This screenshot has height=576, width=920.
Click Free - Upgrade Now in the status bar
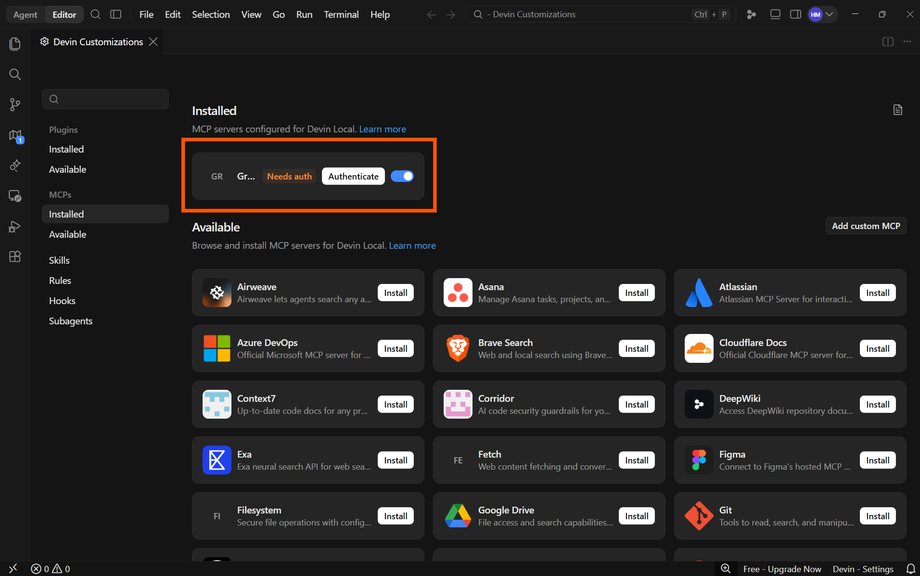[x=782, y=569]
